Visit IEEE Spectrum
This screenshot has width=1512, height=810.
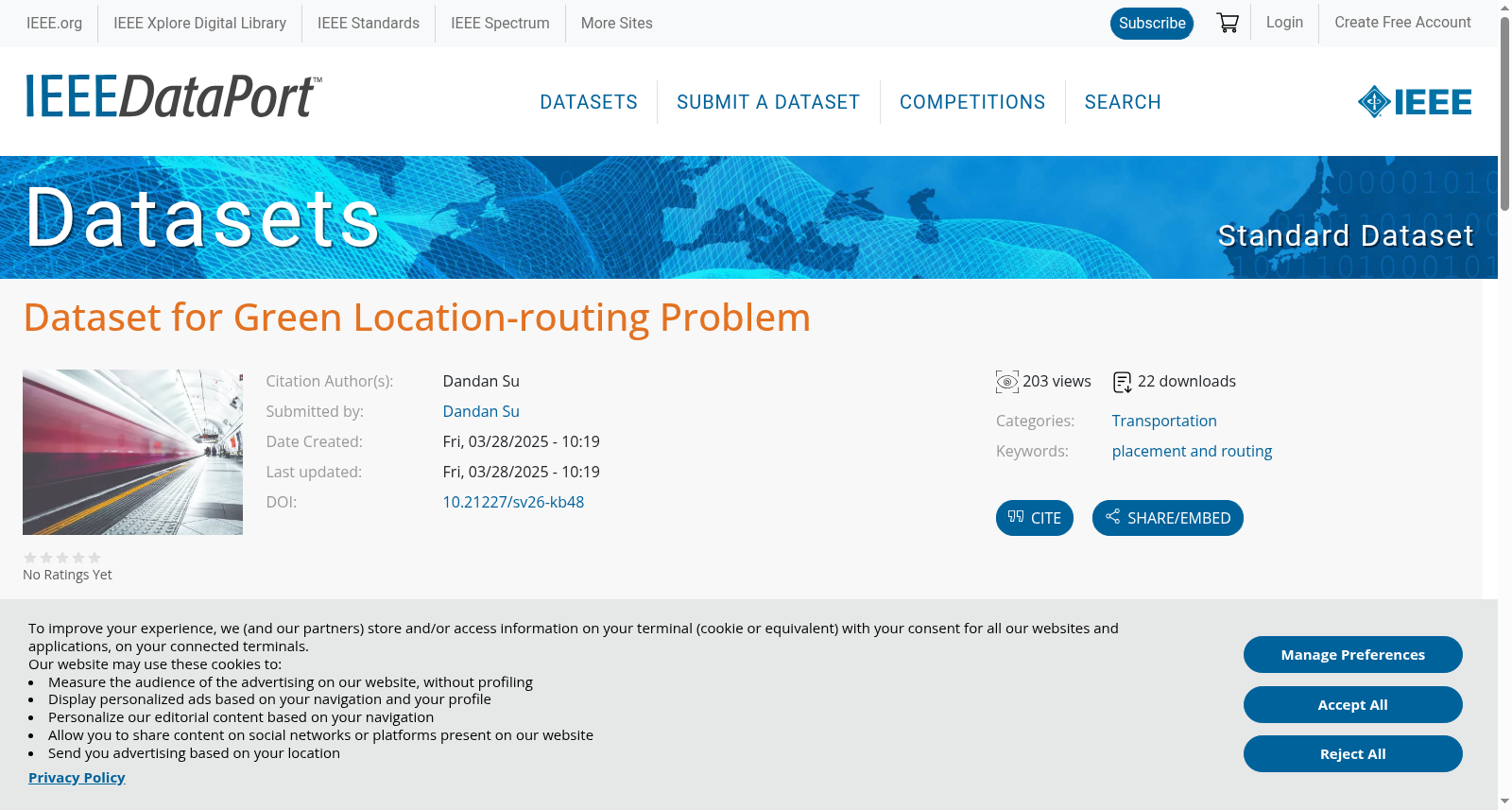click(500, 23)
